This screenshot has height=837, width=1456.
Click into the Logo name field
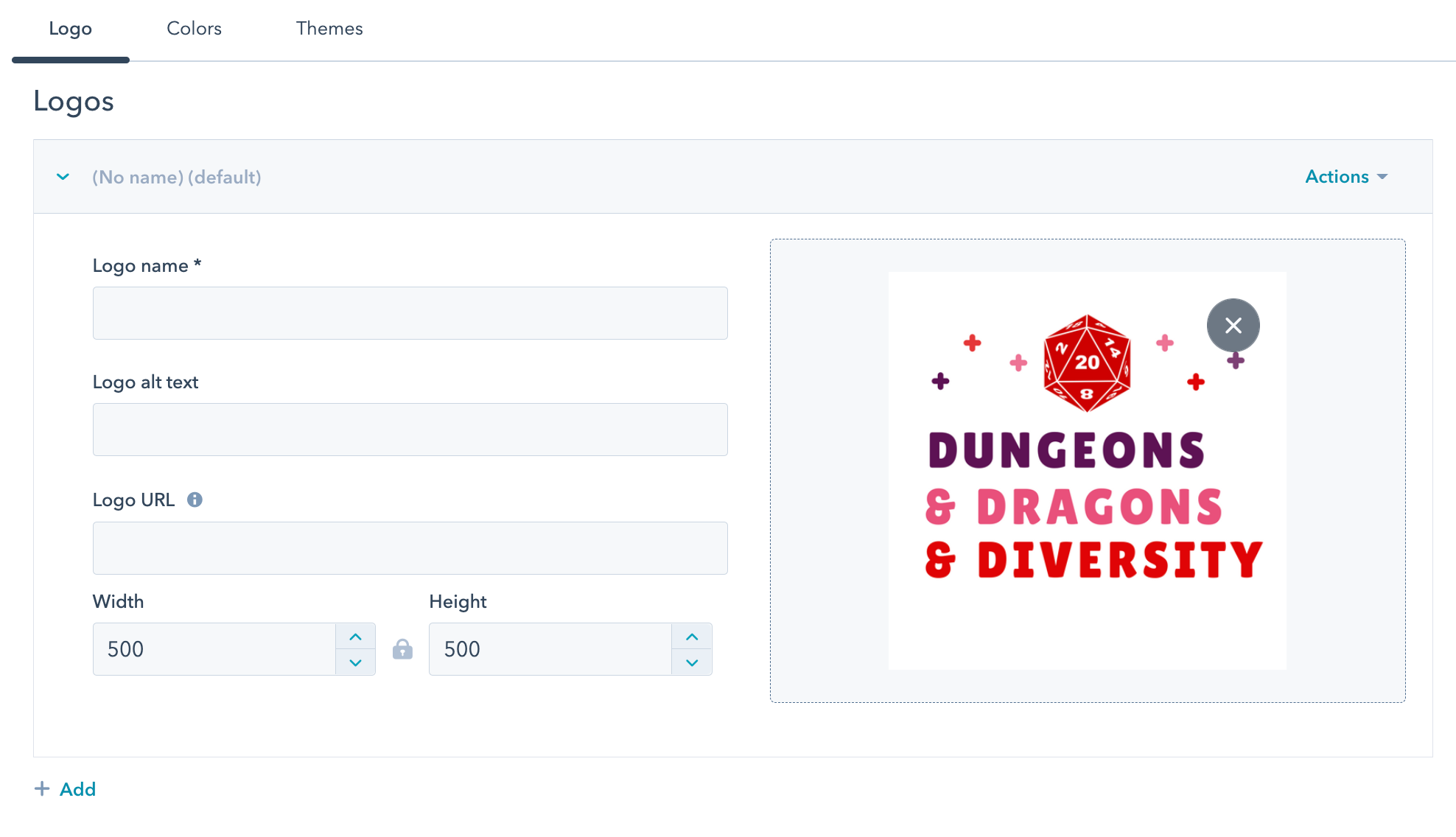tap(410, 313)
